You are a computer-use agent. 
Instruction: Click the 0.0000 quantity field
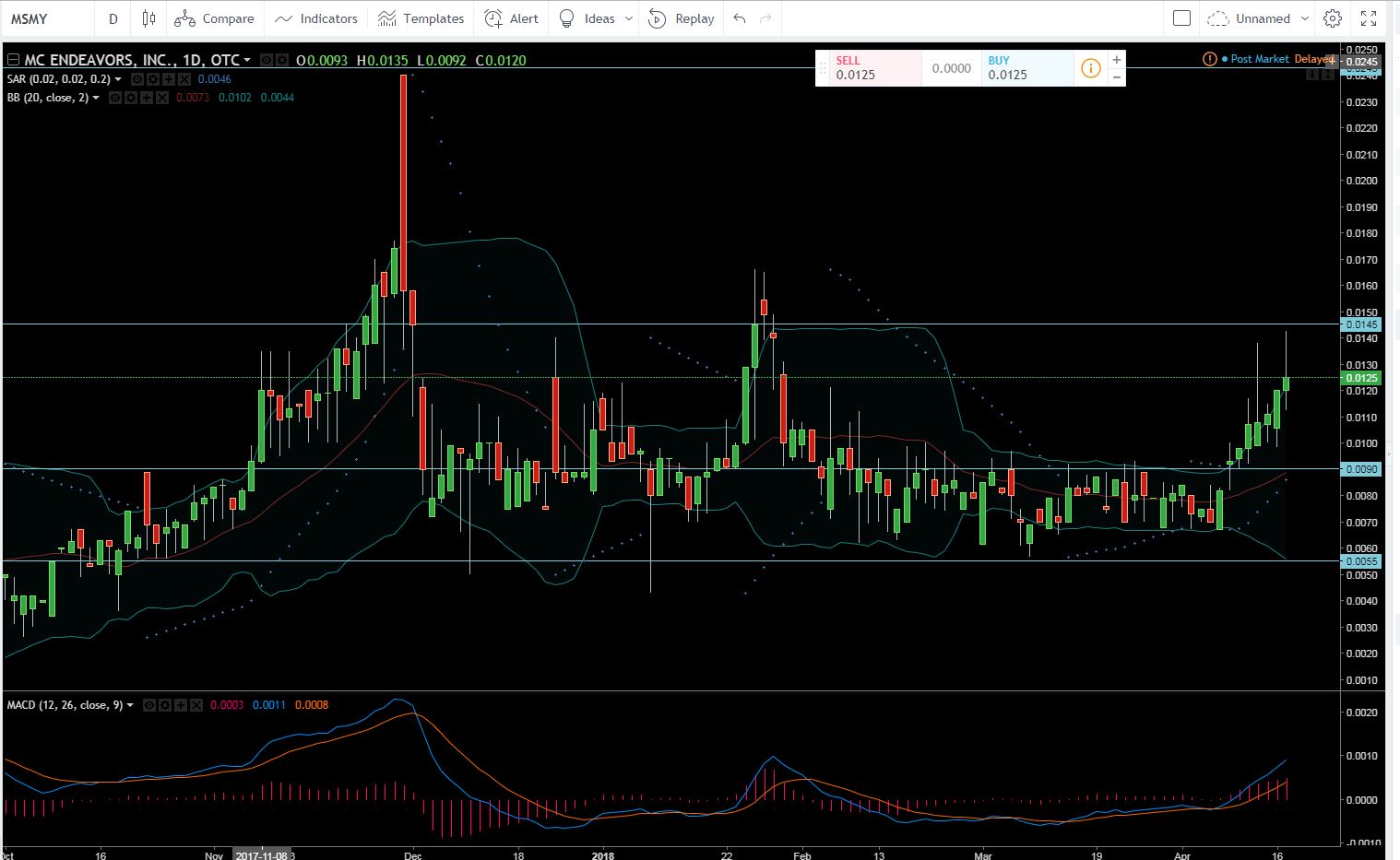(951, 67)
